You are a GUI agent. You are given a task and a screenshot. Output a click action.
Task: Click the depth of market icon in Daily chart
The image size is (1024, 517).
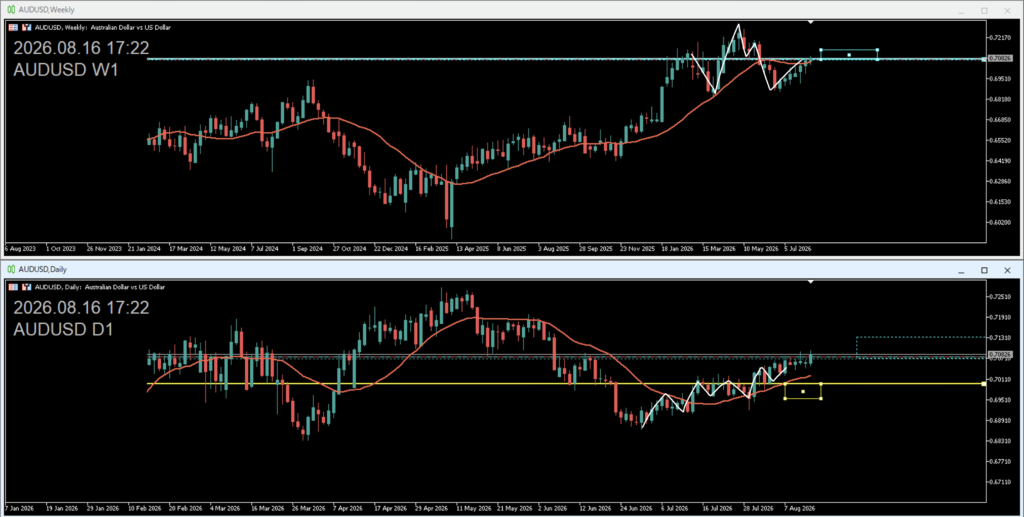[x=27, y=287]
